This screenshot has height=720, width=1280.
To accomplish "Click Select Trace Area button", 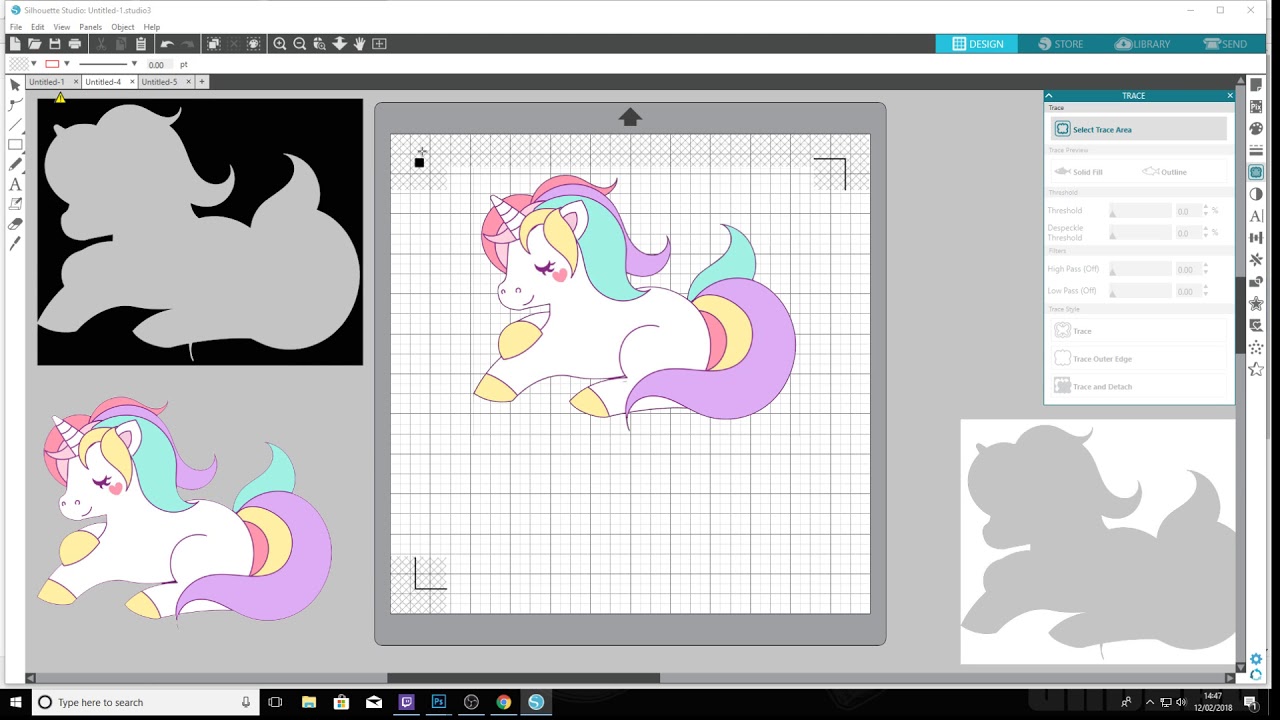I will point(1138,129).
